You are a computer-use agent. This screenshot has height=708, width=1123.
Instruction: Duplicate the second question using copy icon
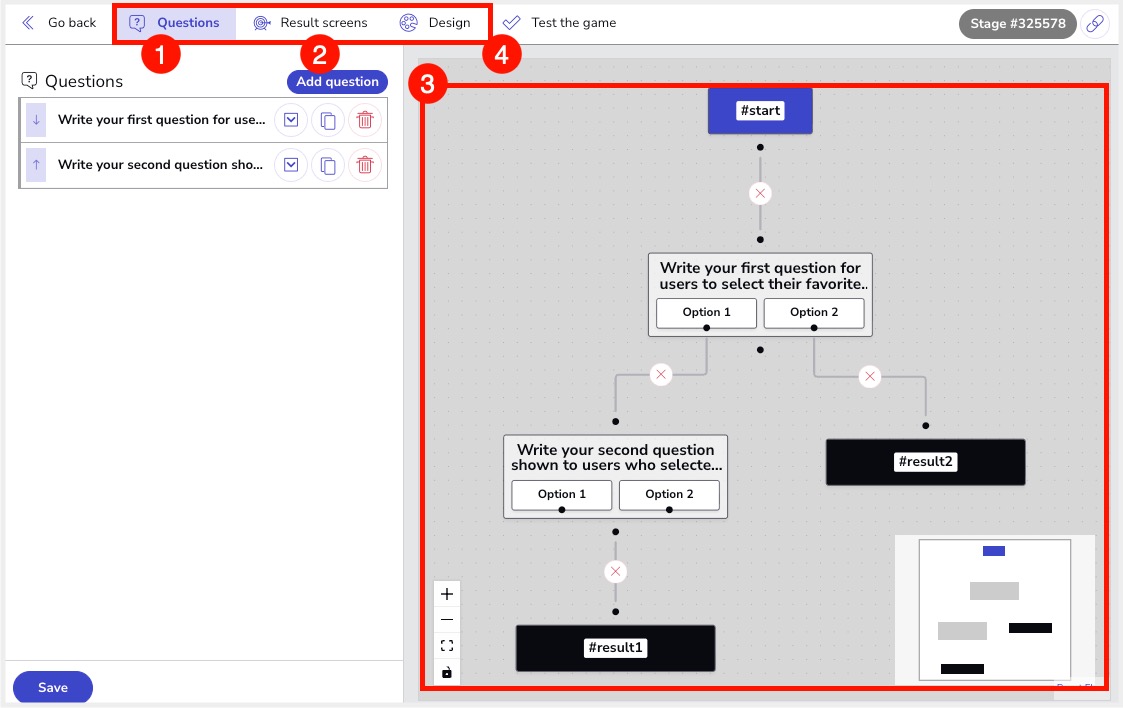[327, 165]
